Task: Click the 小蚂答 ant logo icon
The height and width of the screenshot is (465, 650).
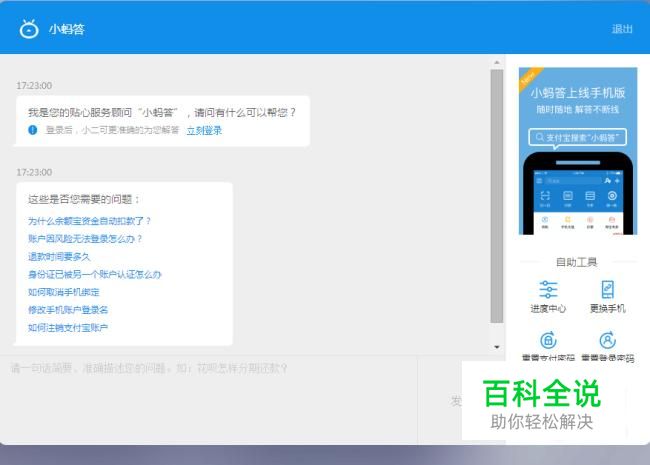Action: point(29,29)
